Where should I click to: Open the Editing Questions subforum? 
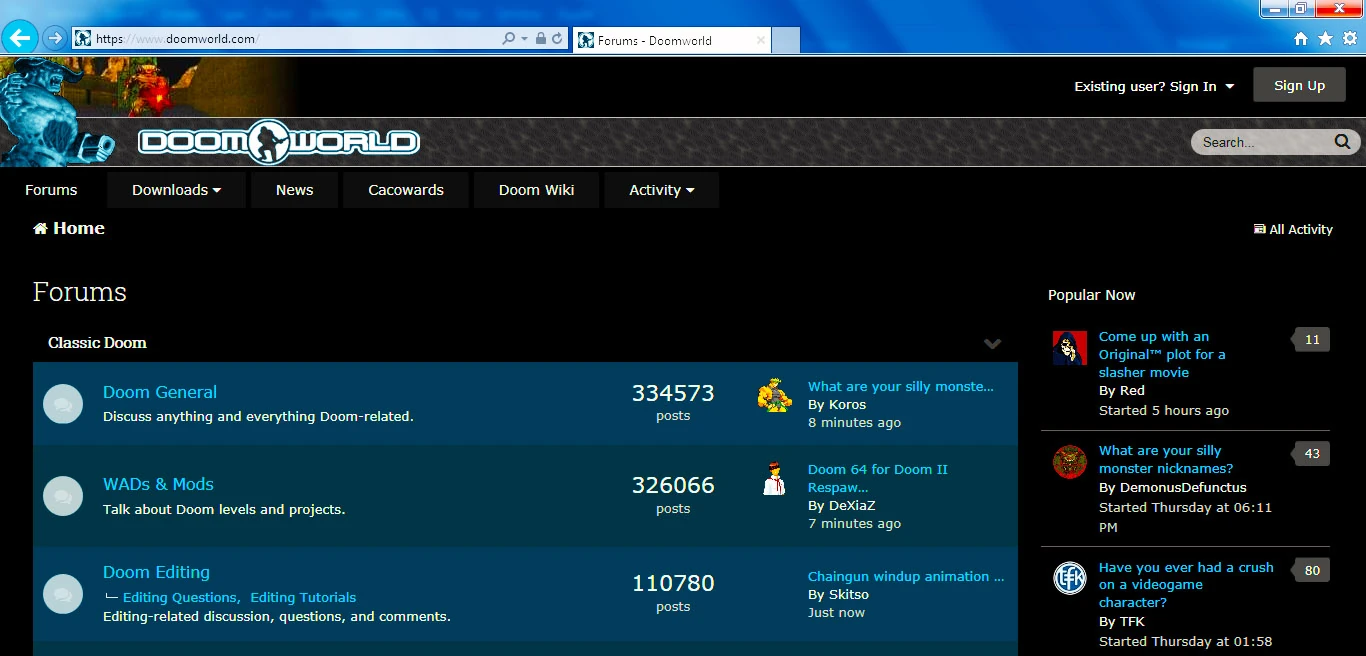pyautogui.click(x=180, y=597)
